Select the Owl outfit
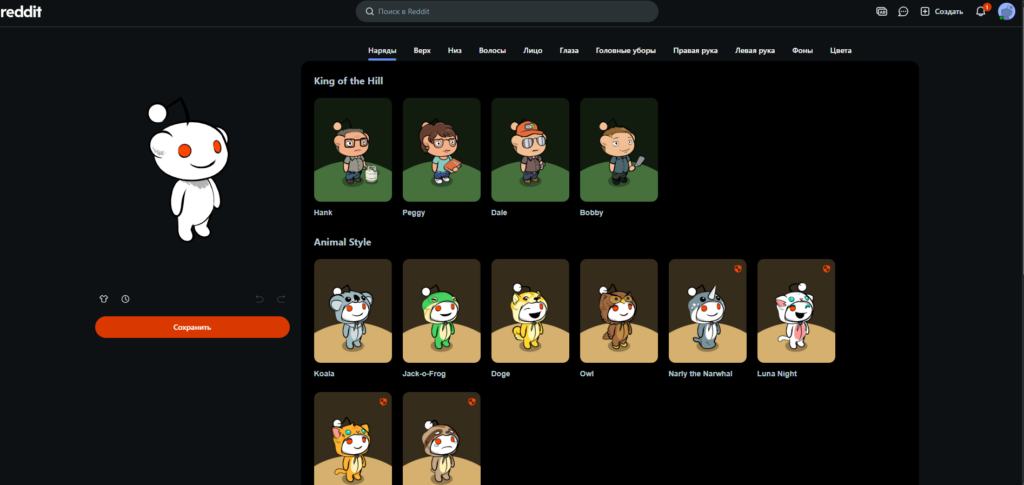The width and height of the screenshot is (1024, 485). (619, 311)
